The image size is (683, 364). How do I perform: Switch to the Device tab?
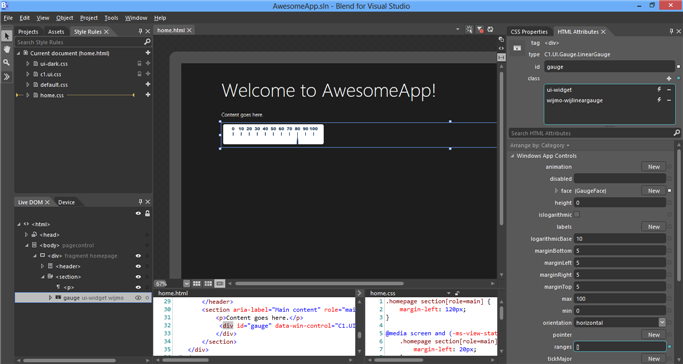pos(66,202)
